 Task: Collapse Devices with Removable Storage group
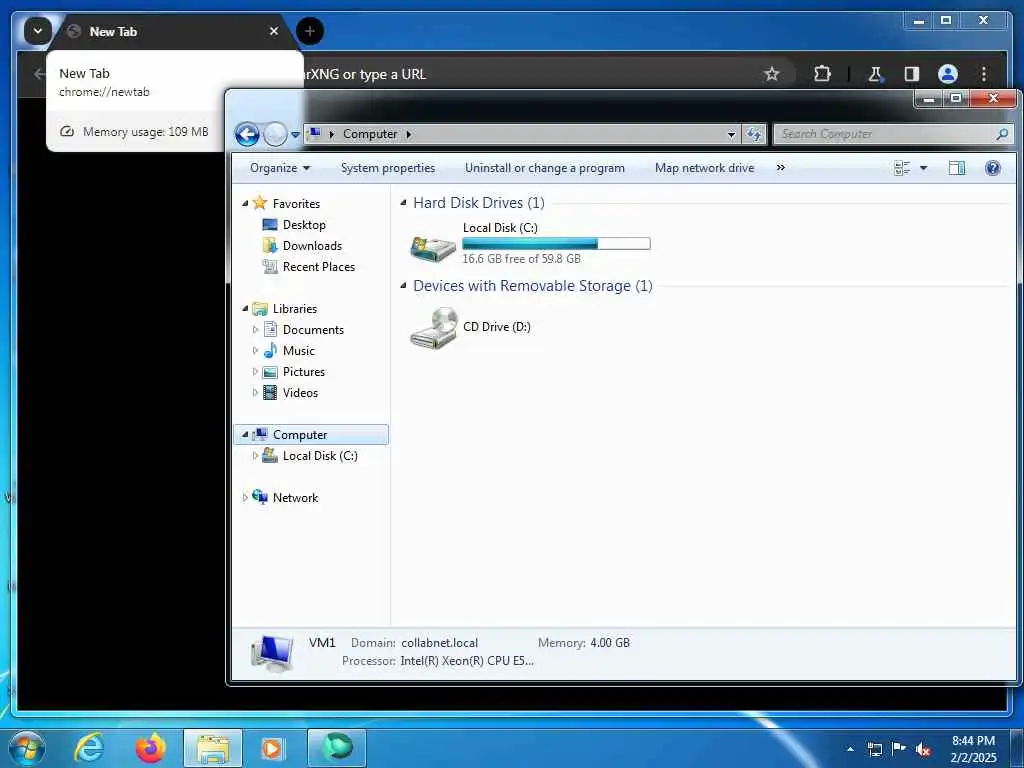click(403, 286)
